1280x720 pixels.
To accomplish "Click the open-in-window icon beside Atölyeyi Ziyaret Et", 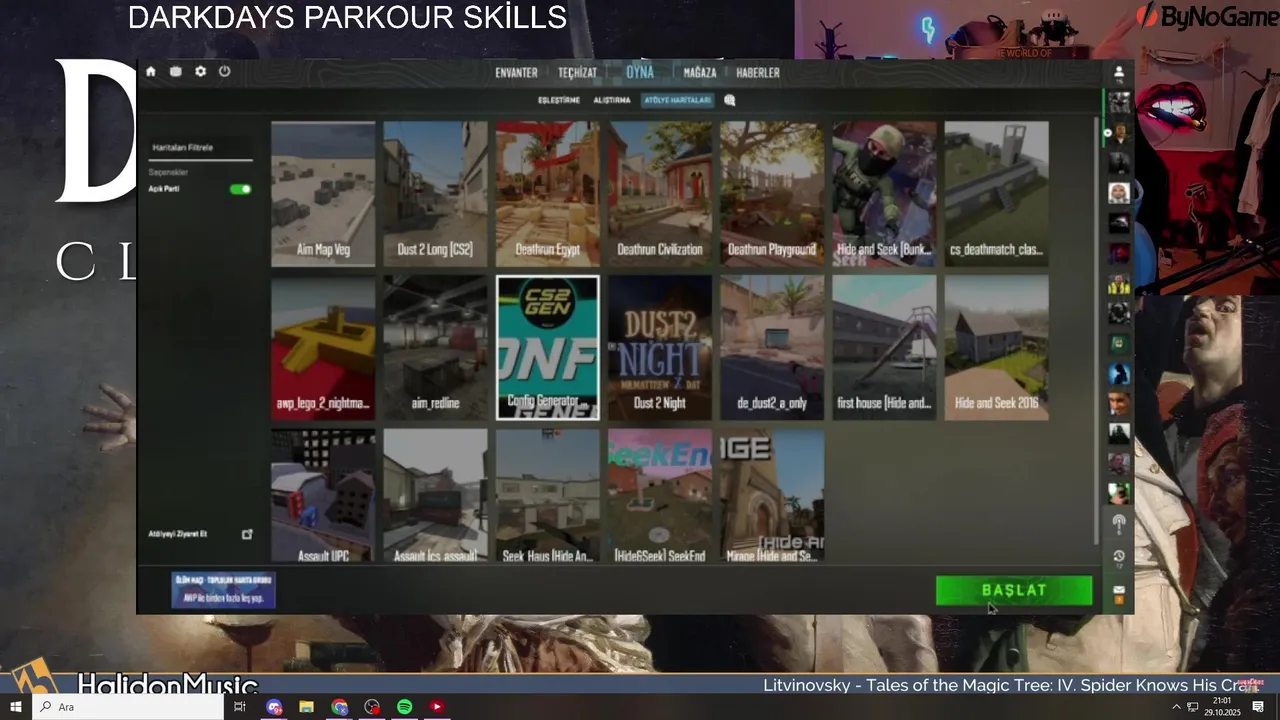I will tap(247, 534).
